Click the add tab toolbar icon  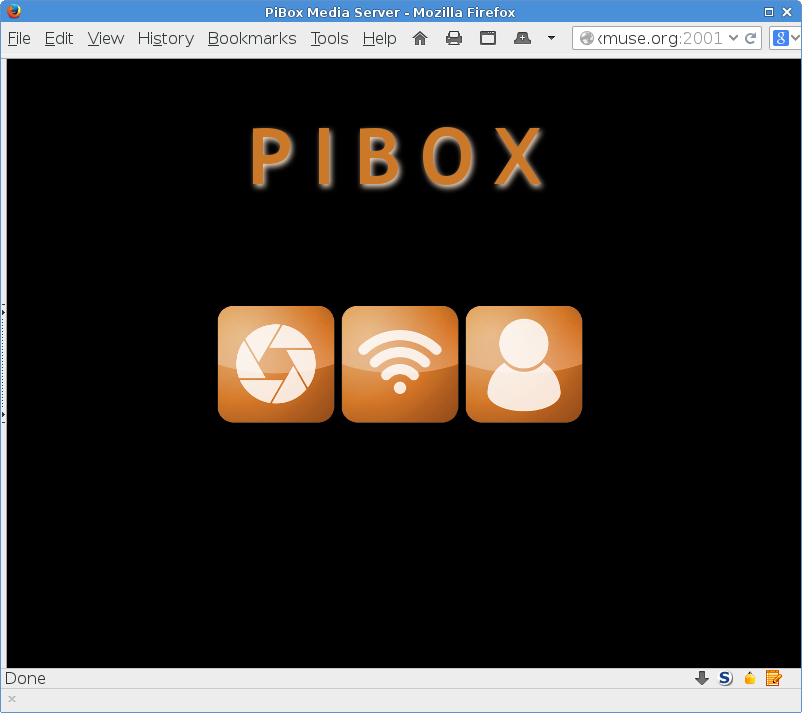point(522,38)
